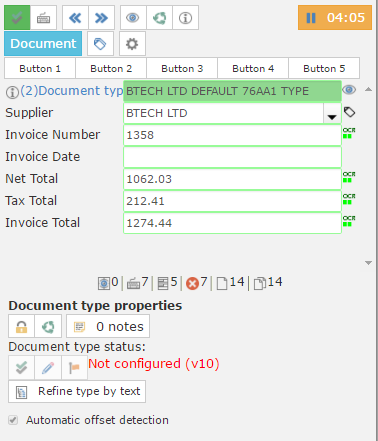Click the Invoice Date label

[x=43, y=157]
